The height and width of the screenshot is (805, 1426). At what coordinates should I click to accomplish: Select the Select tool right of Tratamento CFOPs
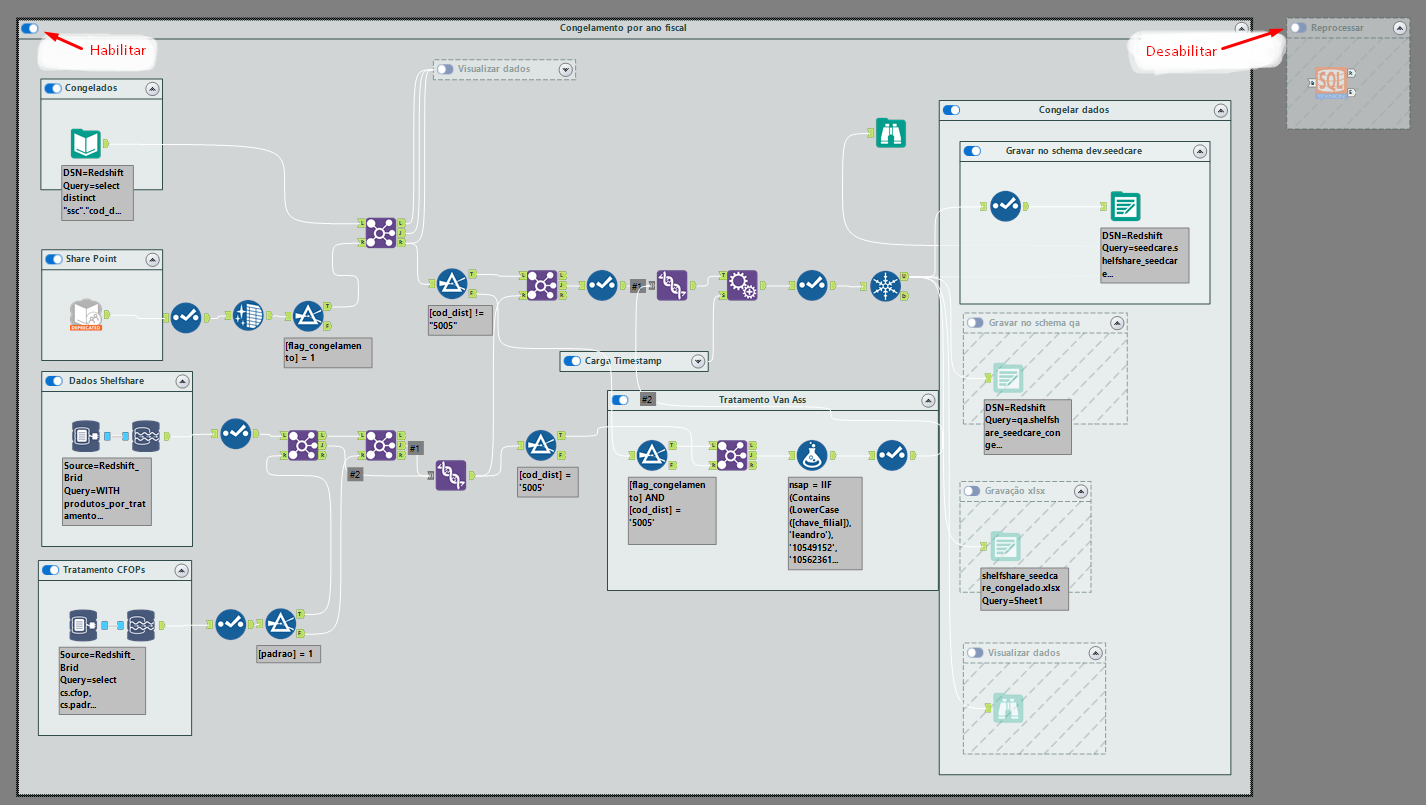coord(231,625)
